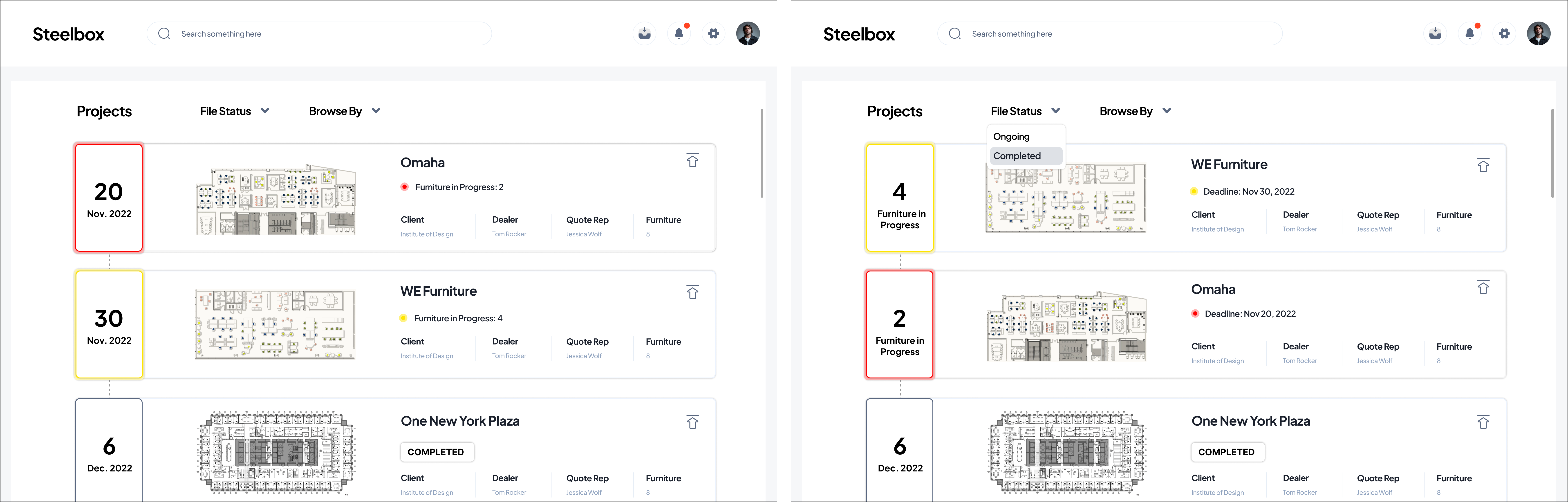Click 'Jessica Wolf' on left WE Furniture card
The image size is (1568, 502).
point(584,356)
